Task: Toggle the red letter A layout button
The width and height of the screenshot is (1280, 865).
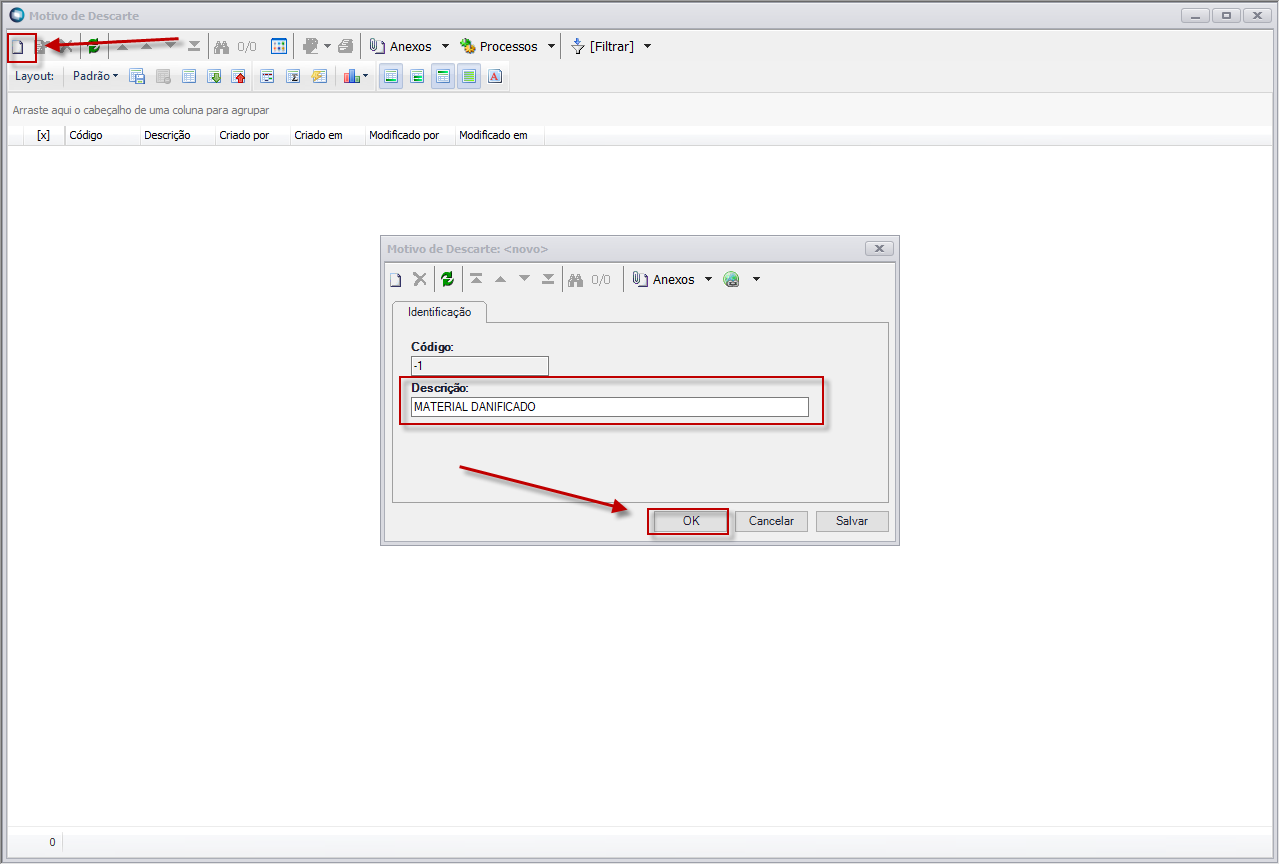Action: tap(494, 76)
